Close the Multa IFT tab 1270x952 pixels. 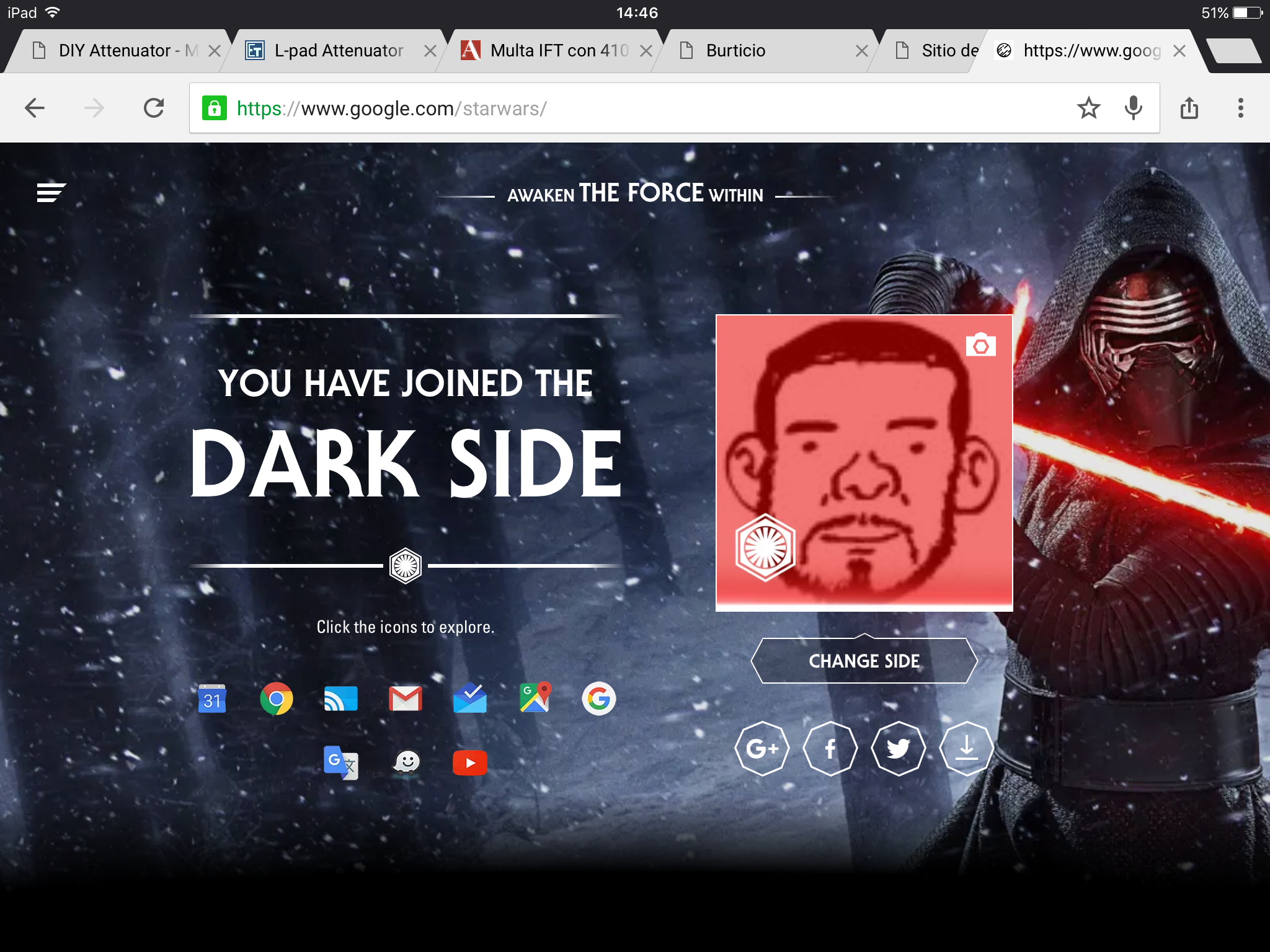coord(646,51)
